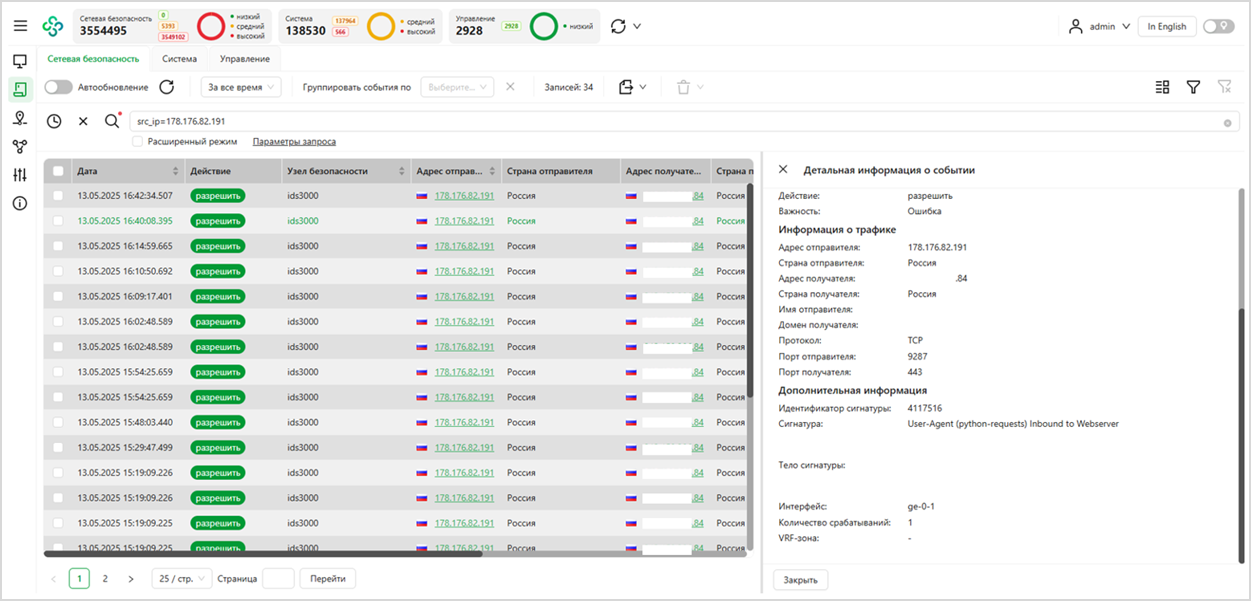Open the column layout settings icon

click(x=1162, y=87)
